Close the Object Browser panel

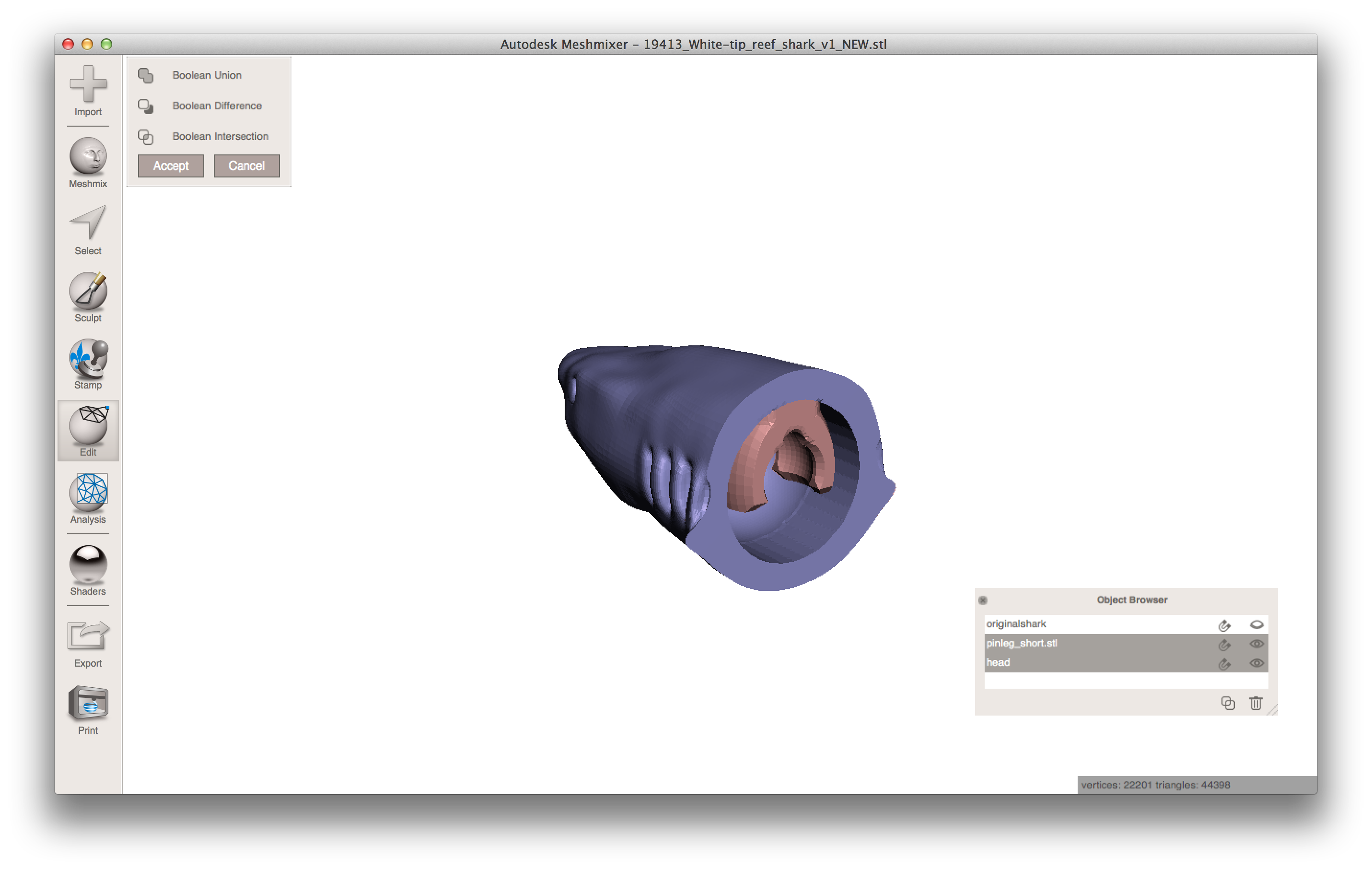[x=983, y=600]
